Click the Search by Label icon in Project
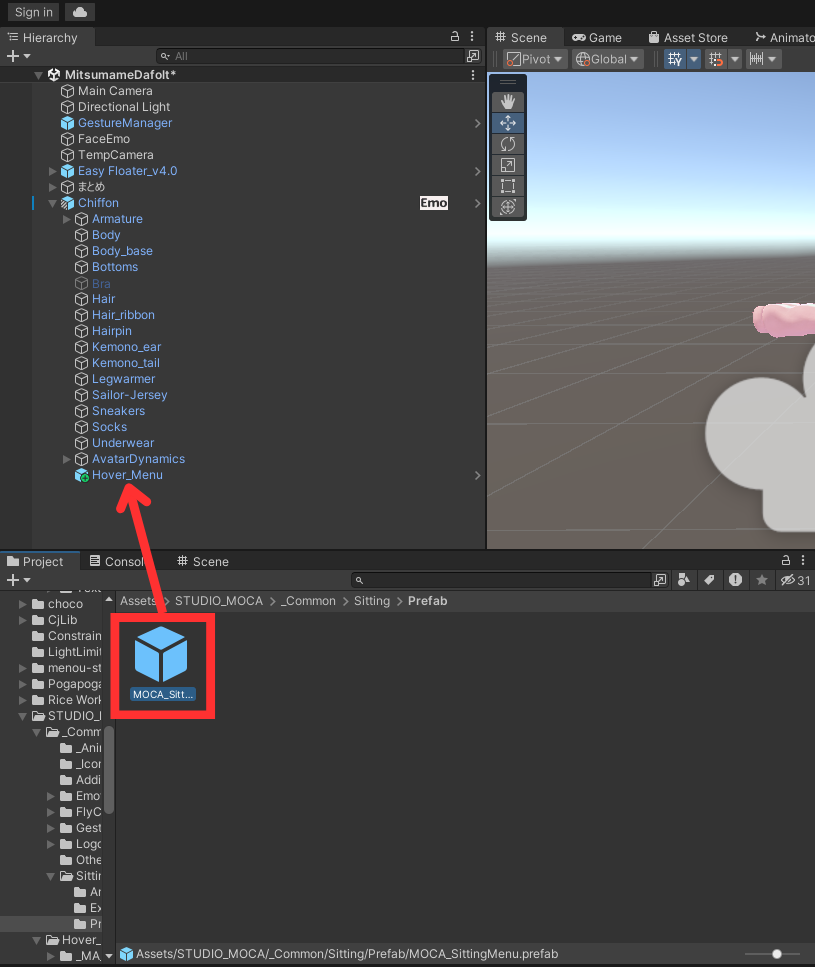815x967 pixels. click(x=709, y=580)
